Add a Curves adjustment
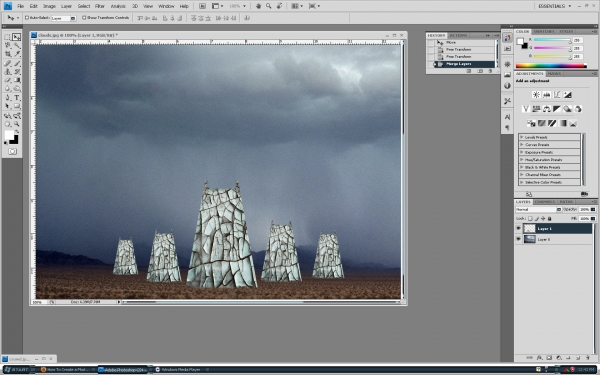 click(x=557, y=95)
